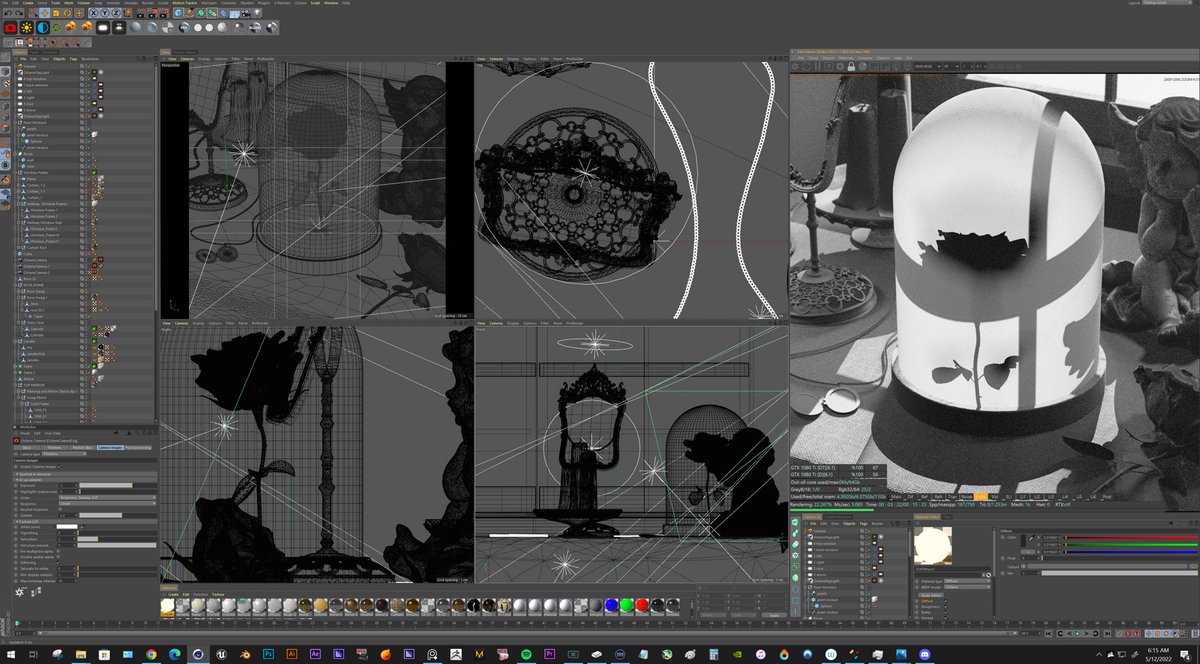
Task: Toggle the Roughness channel checkbox in material editor
Action: [946, 606]
